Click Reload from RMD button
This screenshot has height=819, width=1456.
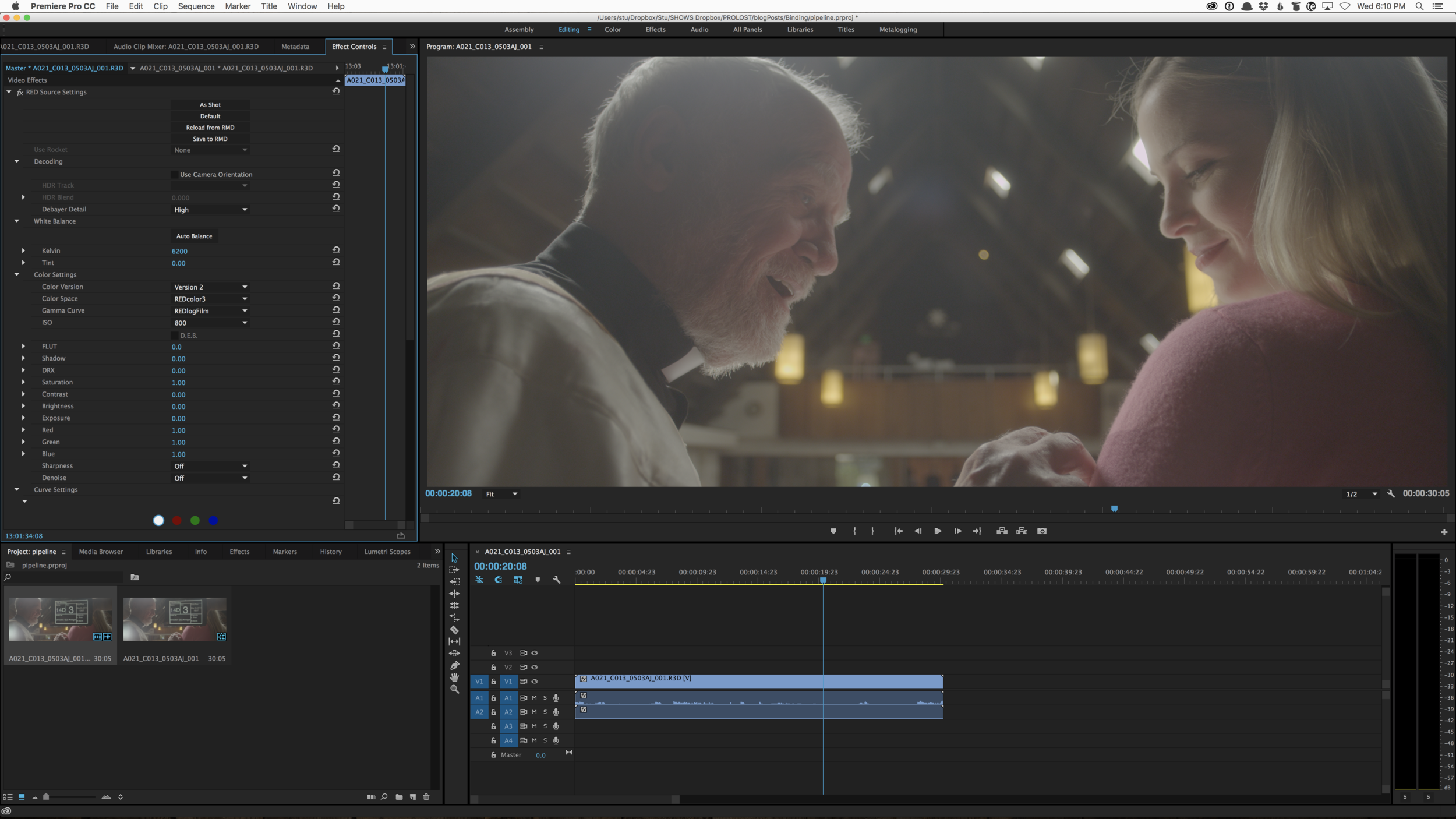pyautogui.click(x=210, y=128)
